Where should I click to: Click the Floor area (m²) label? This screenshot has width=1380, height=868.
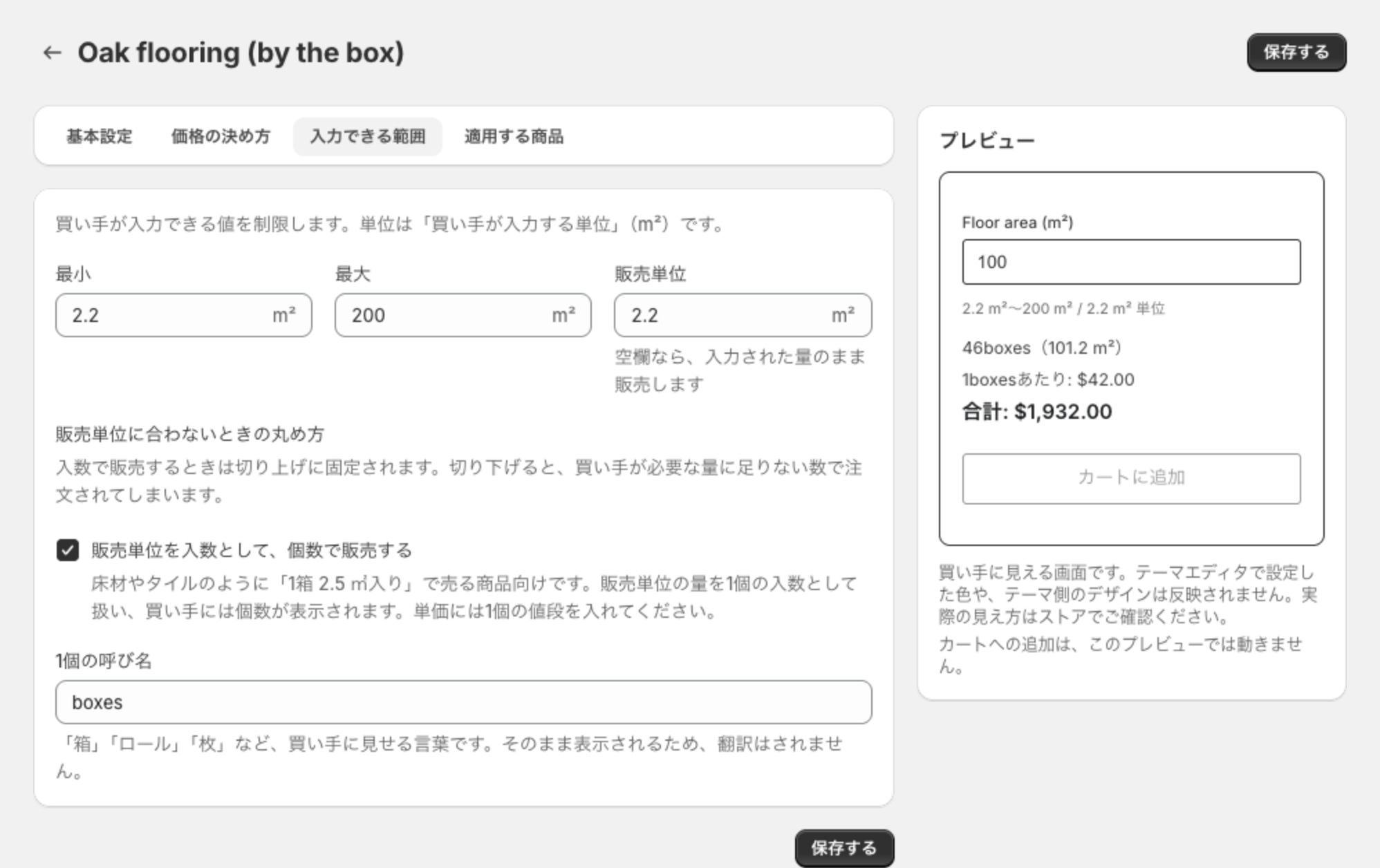[x=1017, y=223]
